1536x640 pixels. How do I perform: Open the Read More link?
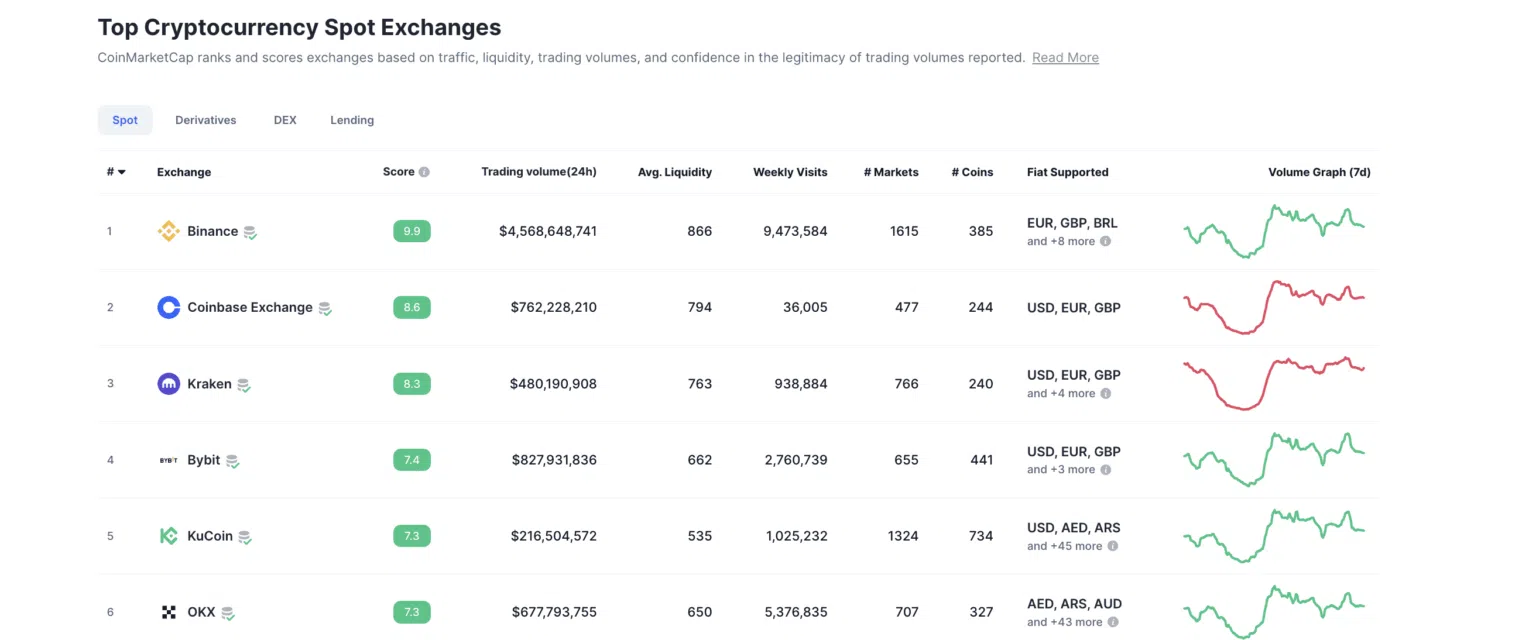point(1065,58)
